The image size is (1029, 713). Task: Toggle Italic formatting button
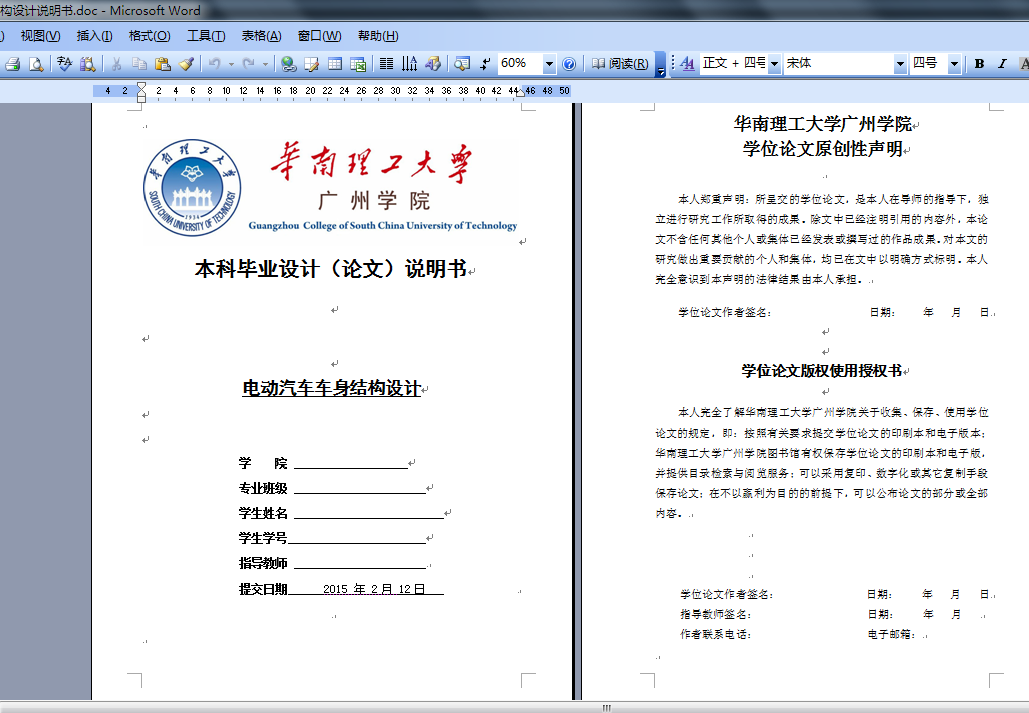pos(1002,64)
